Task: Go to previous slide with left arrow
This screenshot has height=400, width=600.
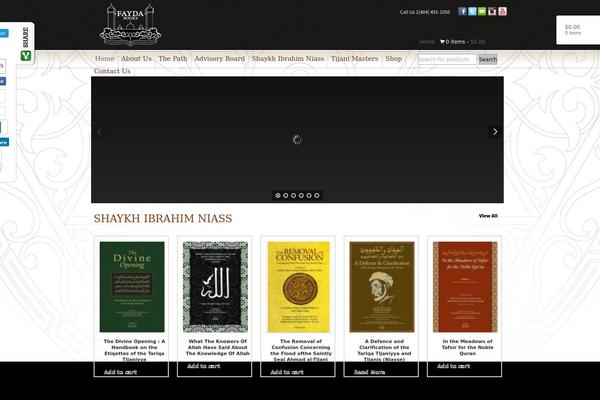Action: [99, 132]
